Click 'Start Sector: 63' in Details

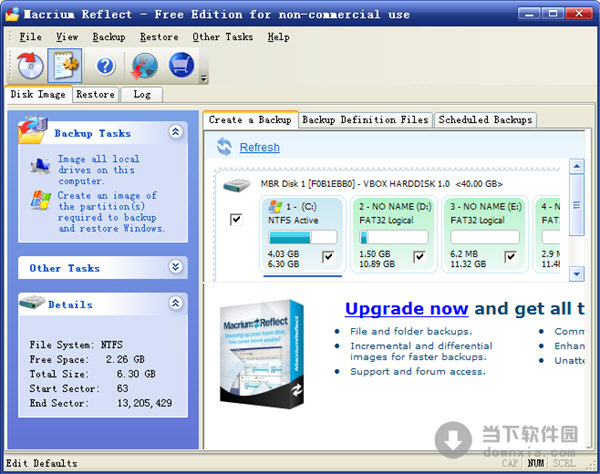[79, 388]
